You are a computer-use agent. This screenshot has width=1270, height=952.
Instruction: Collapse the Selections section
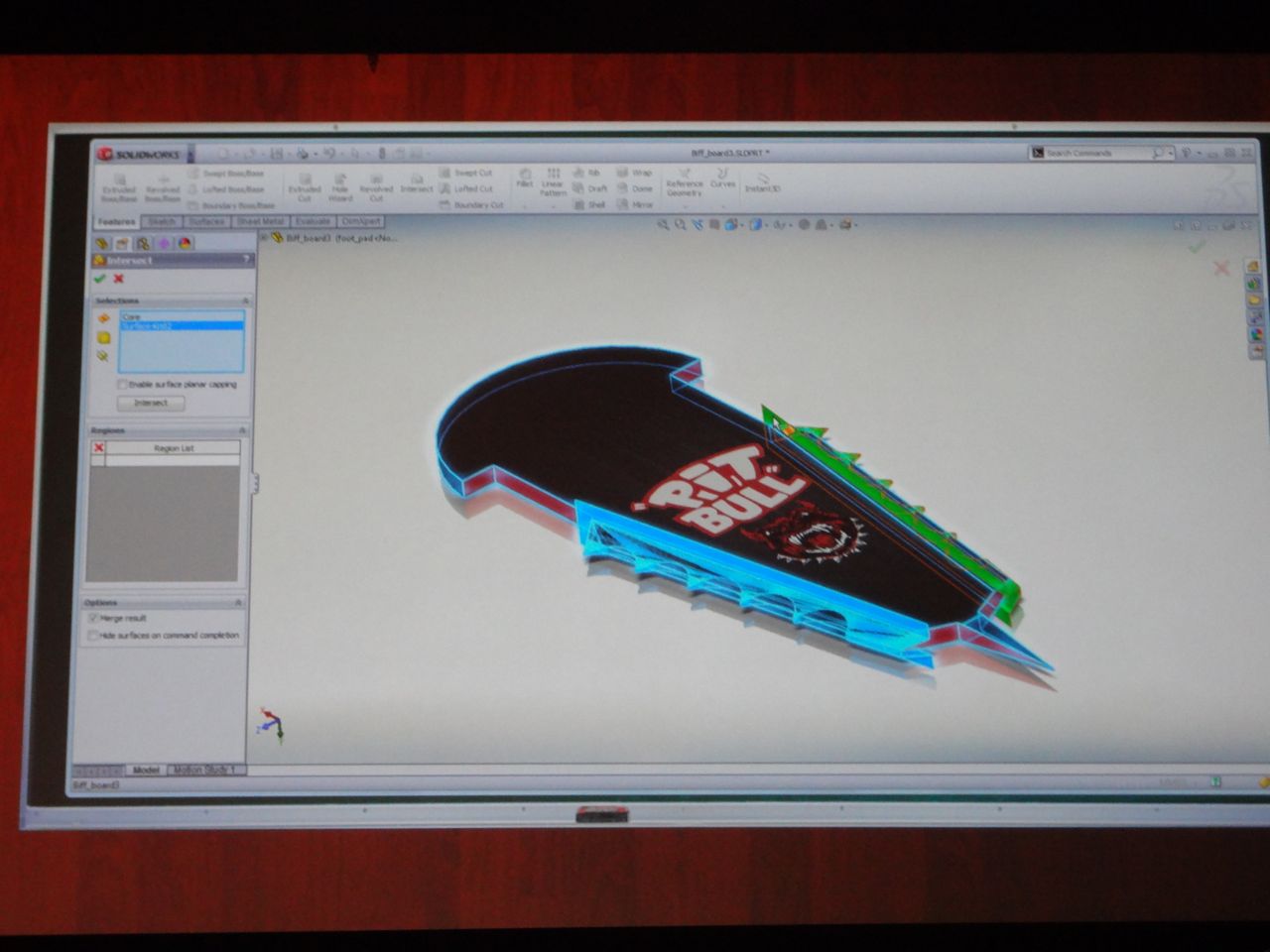(x=245, y=300)
